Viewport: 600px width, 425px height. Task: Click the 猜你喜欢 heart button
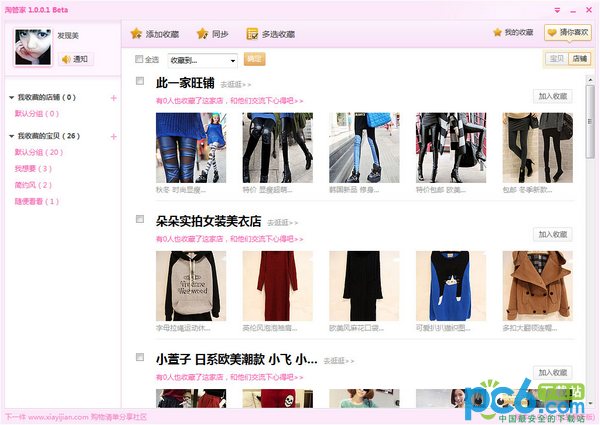[568, 33]
